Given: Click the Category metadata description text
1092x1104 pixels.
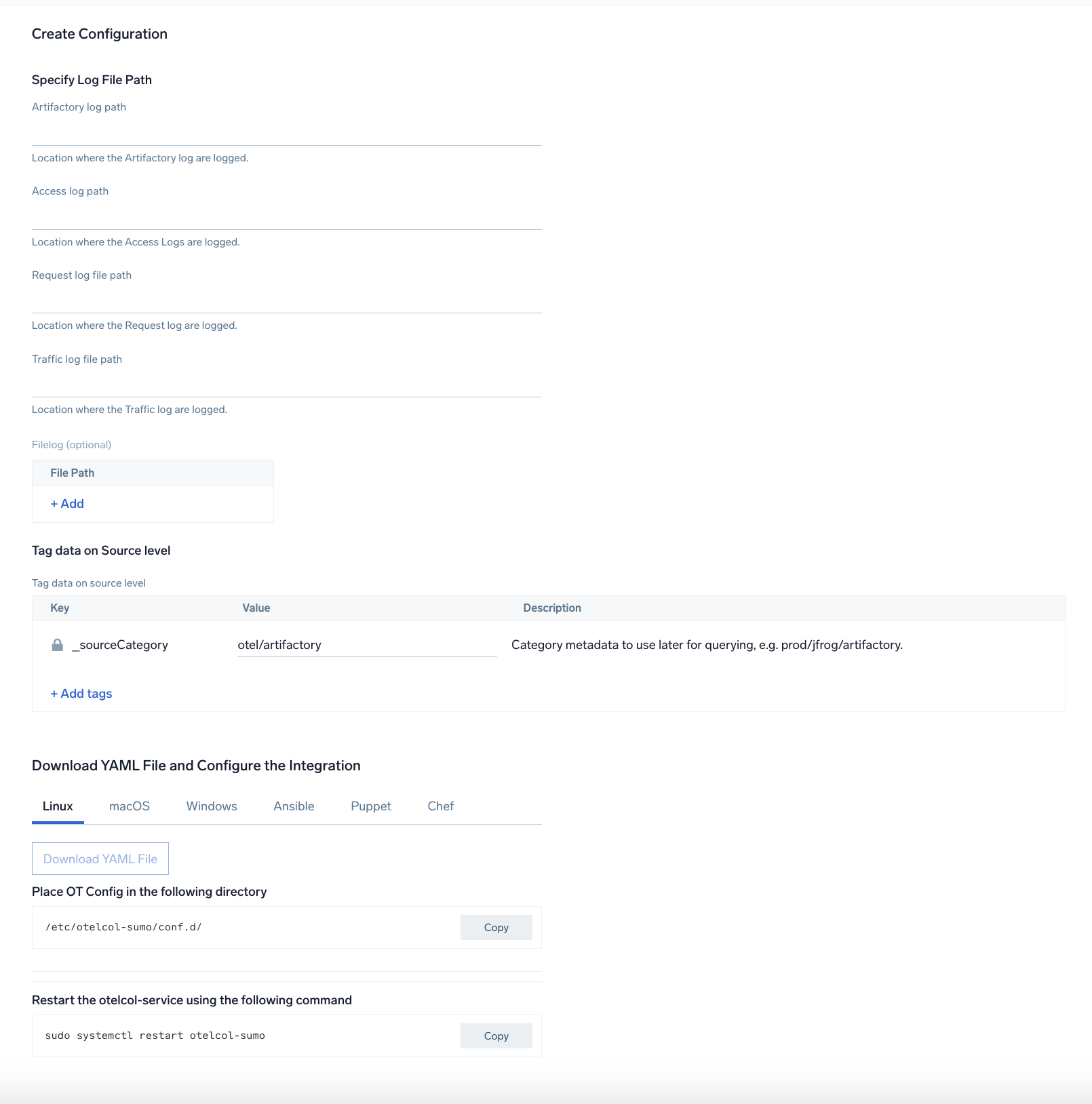Looking at the screenshot, I should 707,645.
